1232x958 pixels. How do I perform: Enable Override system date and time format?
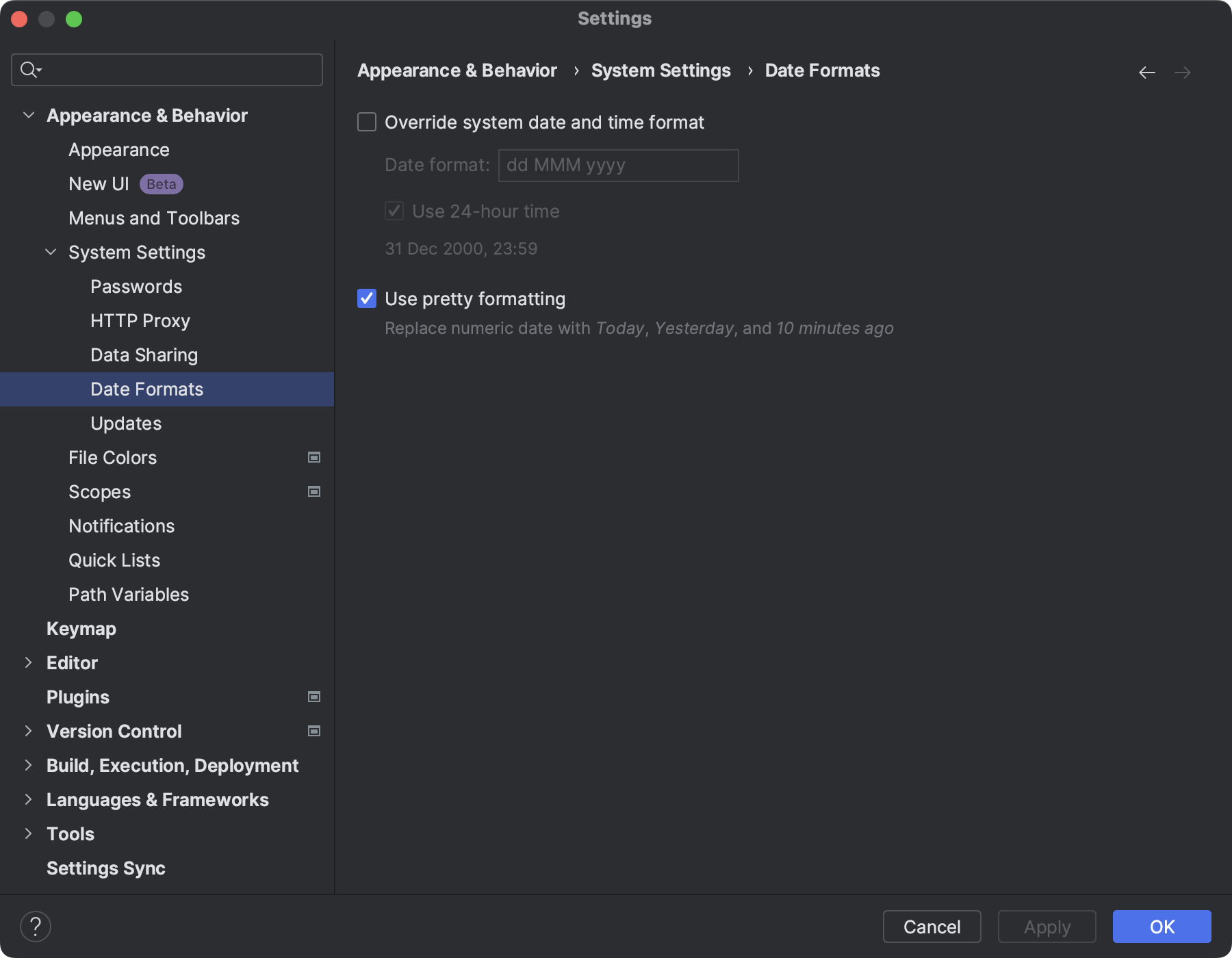367,122
